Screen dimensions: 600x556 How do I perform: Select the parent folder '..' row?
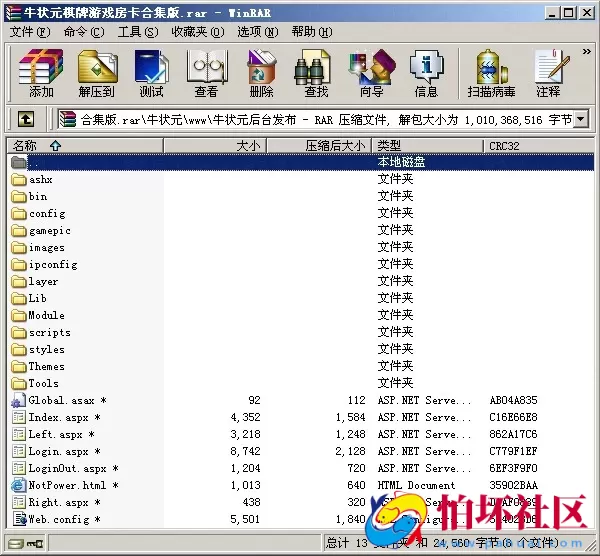[x=301, y=162]
